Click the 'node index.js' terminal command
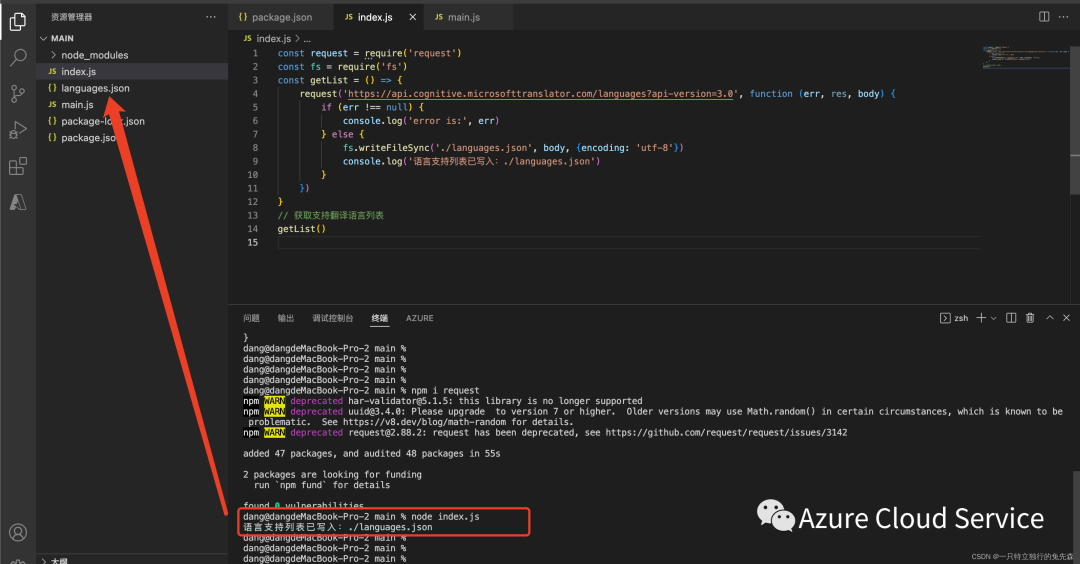The width and height of the screenshot is (1080, 564). click(x=445, y=516)
